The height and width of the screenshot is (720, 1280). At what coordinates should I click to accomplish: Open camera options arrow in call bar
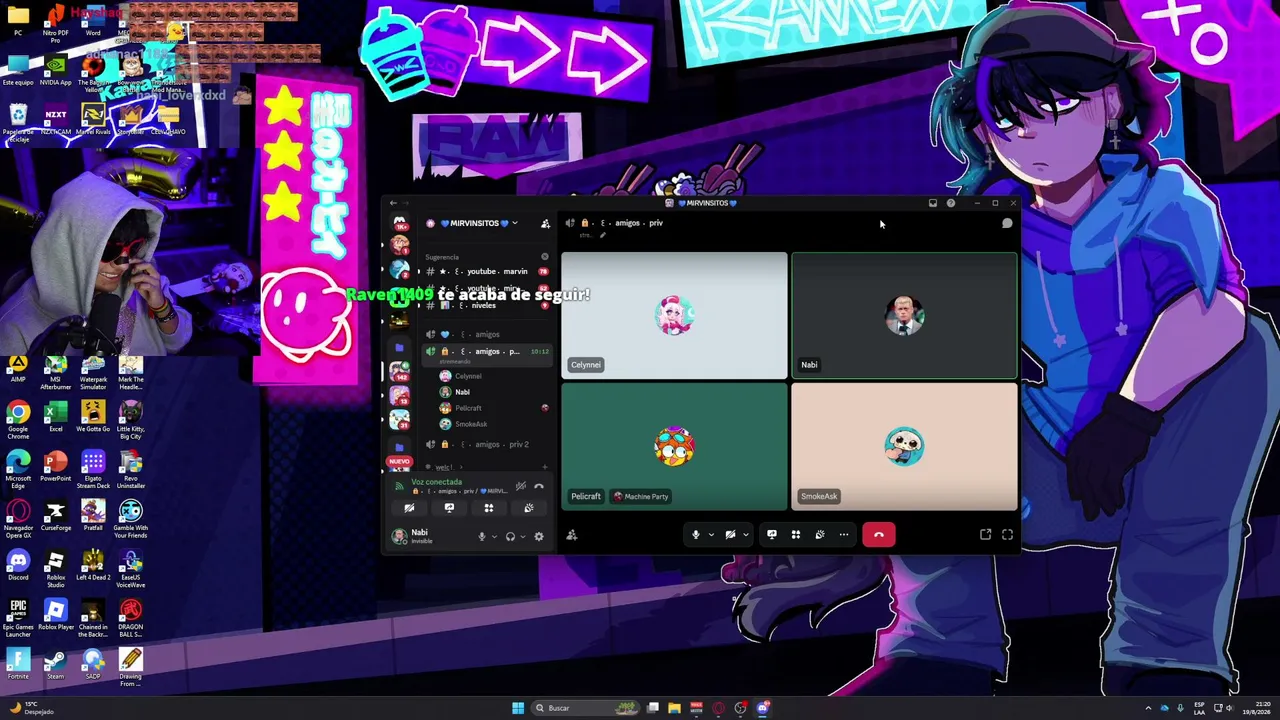[745, 535]
